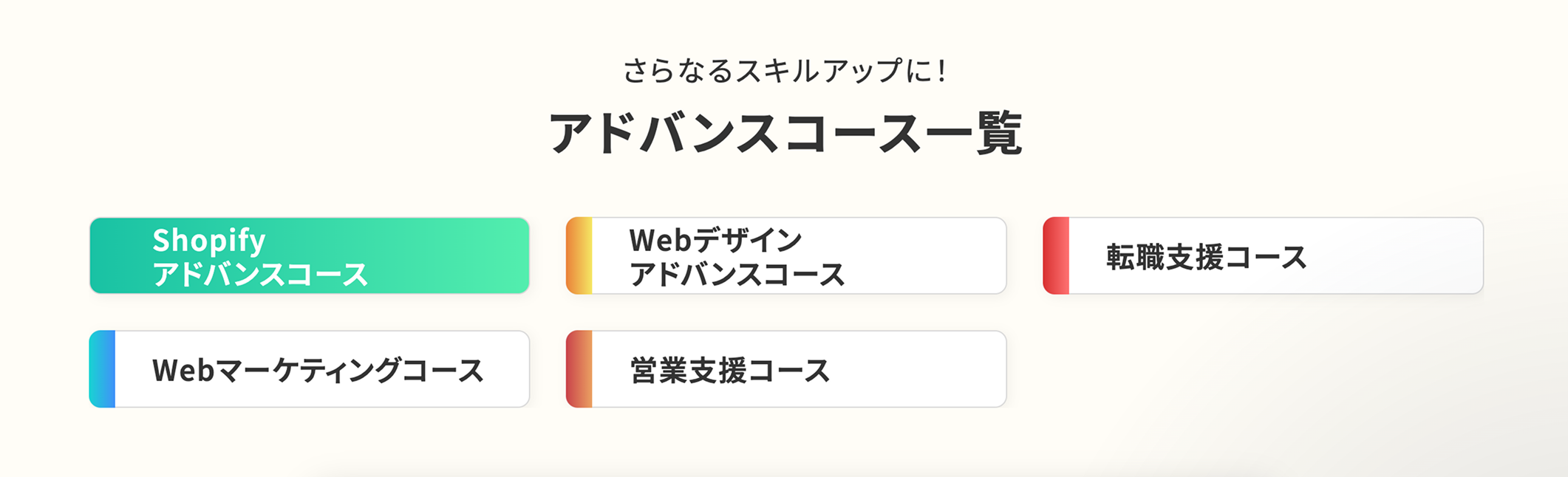Open the Webデザイン アドバンスコース card
The image size is (1568, 477).
click(x=786, y=255)
